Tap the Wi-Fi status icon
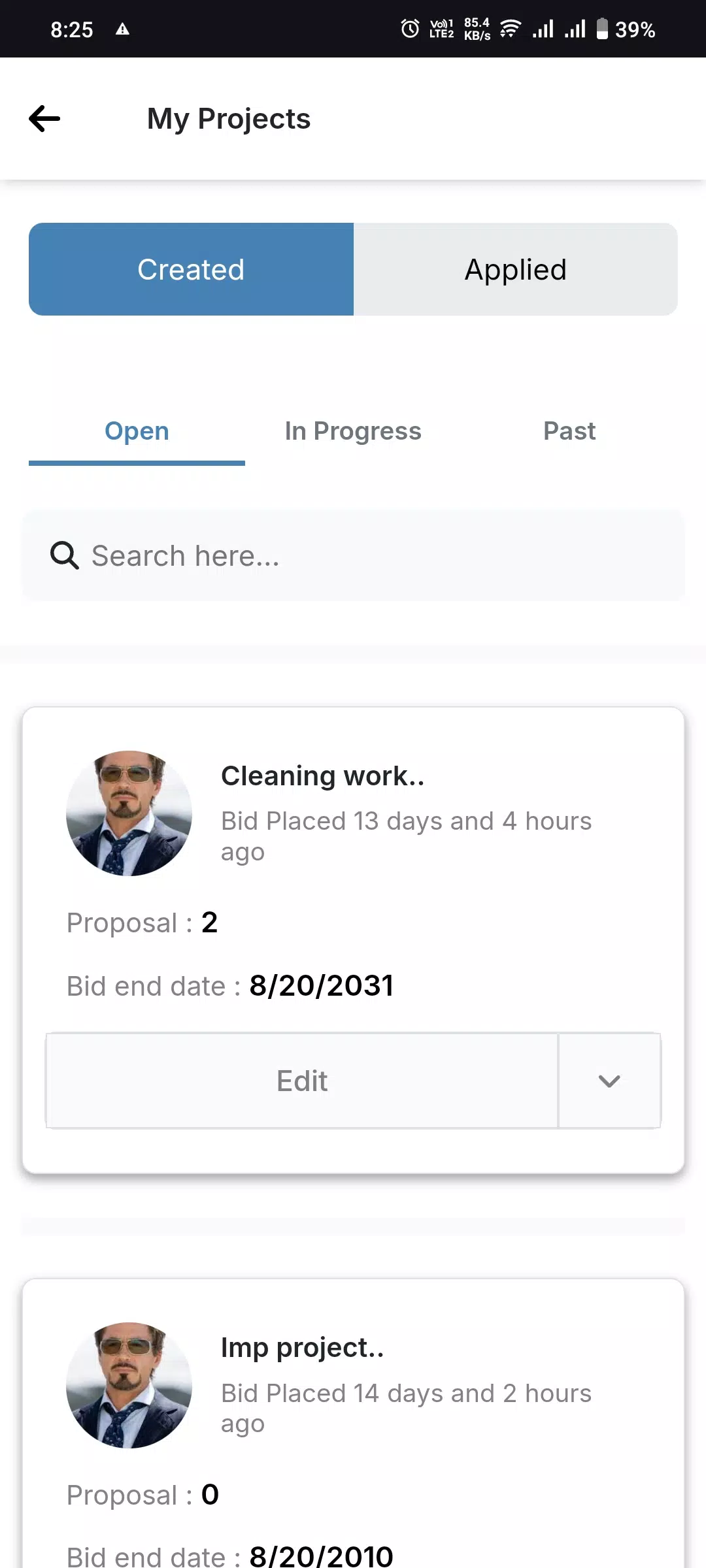This screenshot has height=1568, width=706. (510, 29)
